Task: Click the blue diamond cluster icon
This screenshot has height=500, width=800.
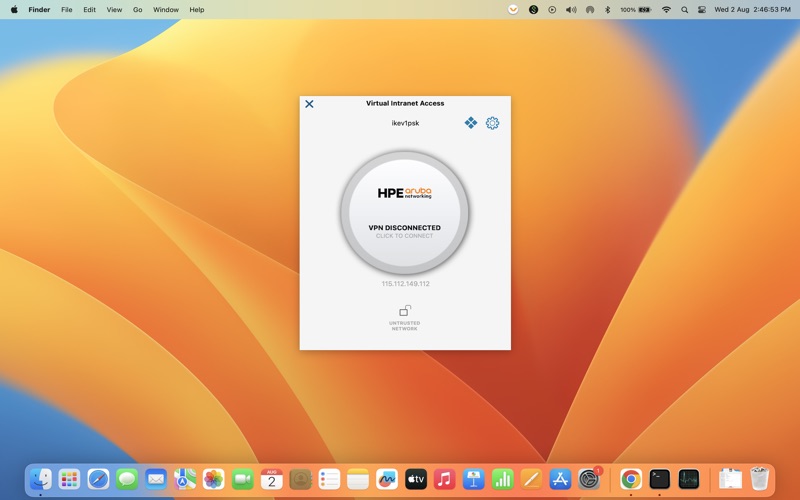Action: 470,122
